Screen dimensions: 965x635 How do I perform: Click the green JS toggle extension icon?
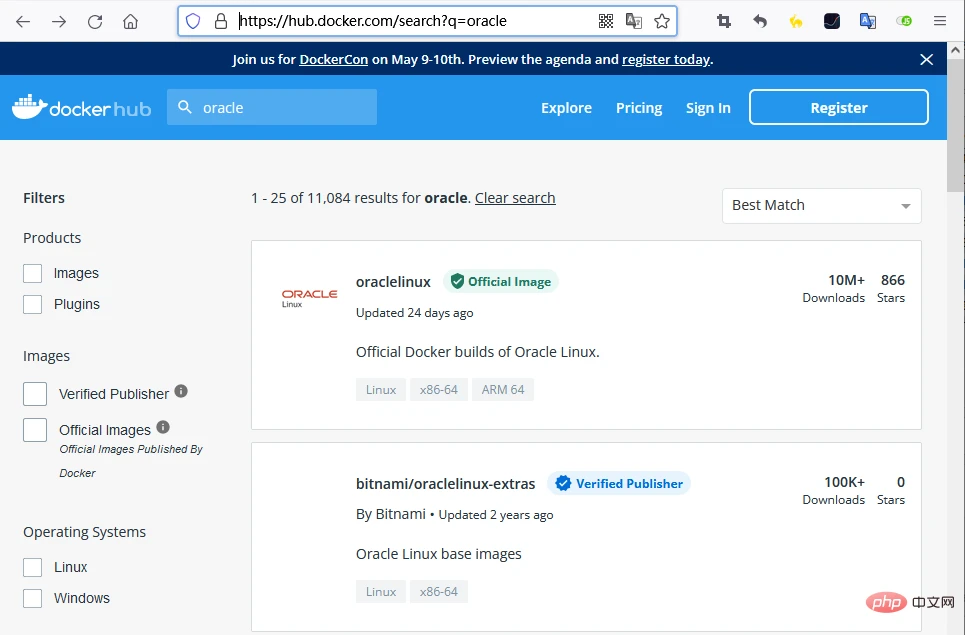903,22
